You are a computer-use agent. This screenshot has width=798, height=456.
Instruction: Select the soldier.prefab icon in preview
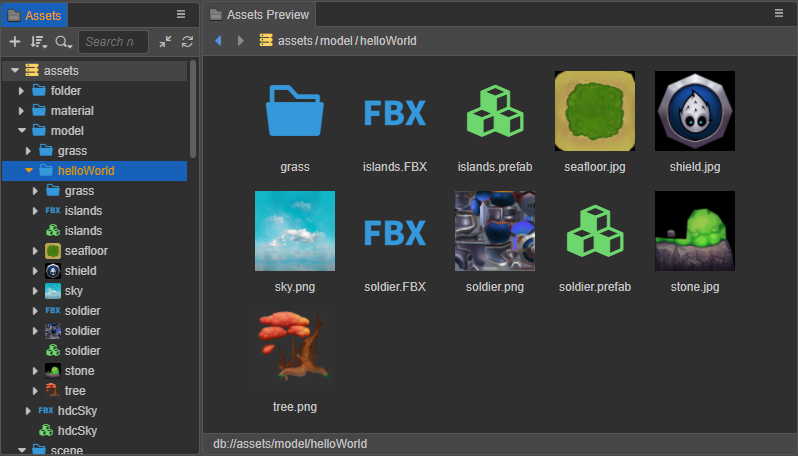coord(594,232)
